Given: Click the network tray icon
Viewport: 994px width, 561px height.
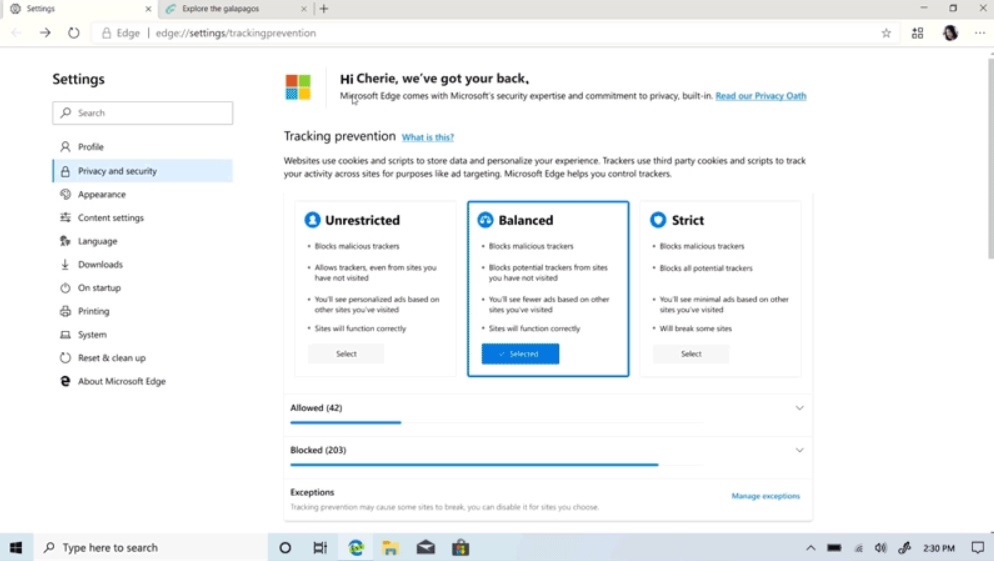Looking at the screenshot, I should tap(858, 548).
